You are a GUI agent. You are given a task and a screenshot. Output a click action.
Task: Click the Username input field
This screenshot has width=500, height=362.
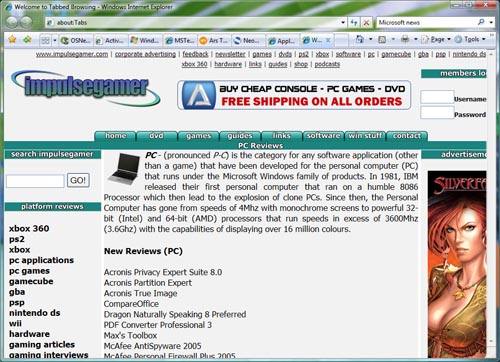pos(437,97)
